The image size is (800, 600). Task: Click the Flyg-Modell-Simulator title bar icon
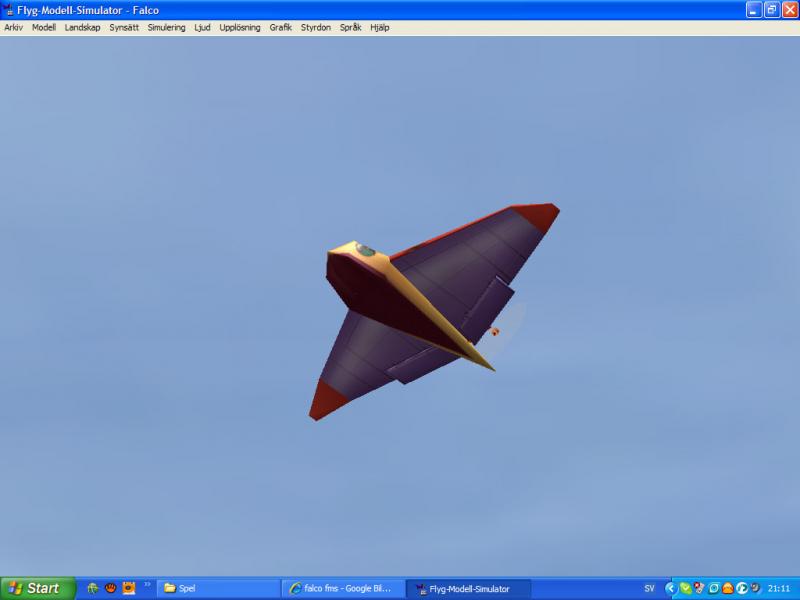pos(9,9)
